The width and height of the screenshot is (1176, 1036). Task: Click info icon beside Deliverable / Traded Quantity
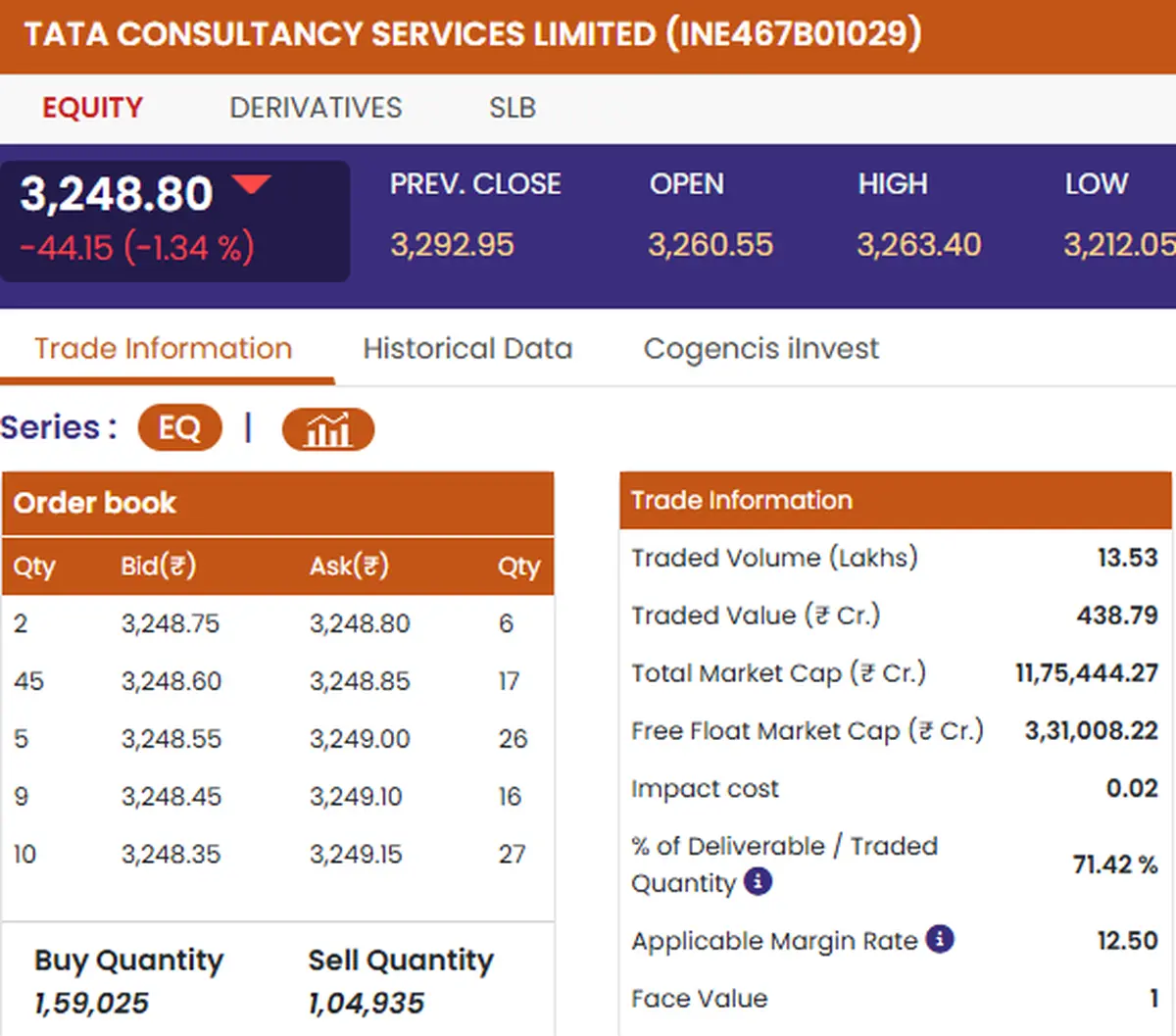click(758, 881)
